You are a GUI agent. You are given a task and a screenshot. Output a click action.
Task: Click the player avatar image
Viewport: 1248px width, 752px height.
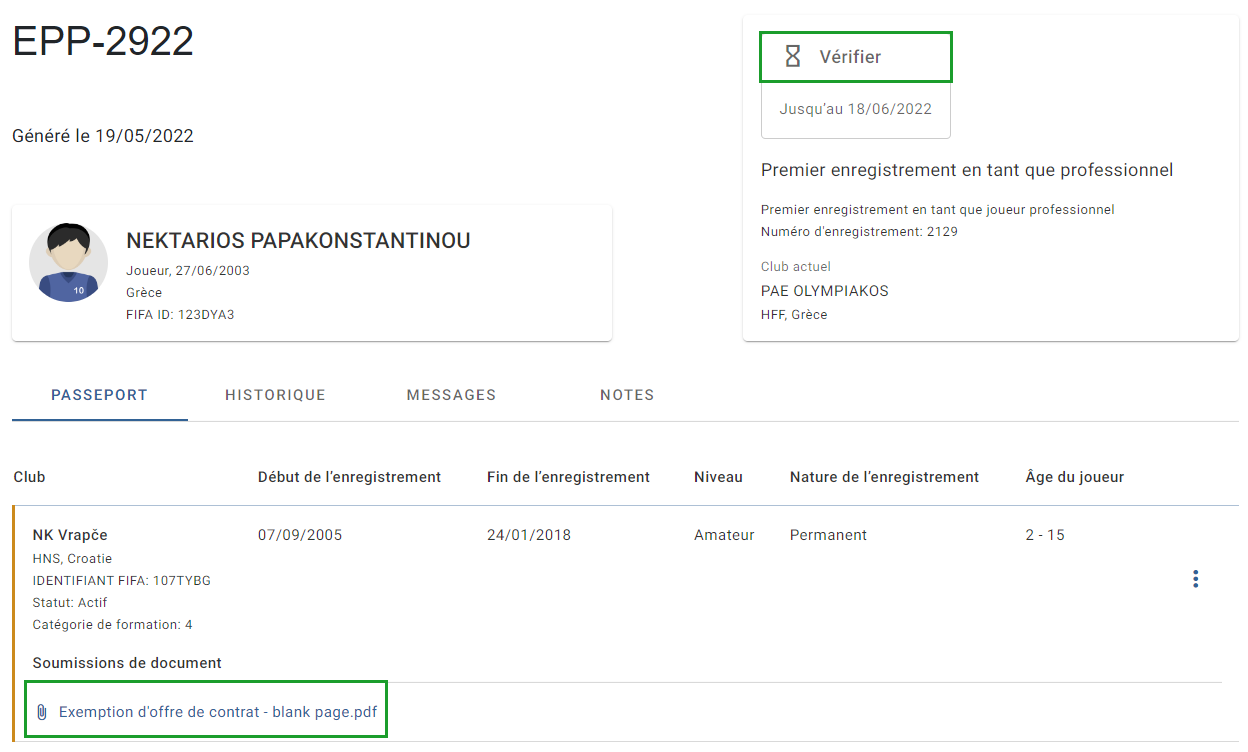coord(69,262)
